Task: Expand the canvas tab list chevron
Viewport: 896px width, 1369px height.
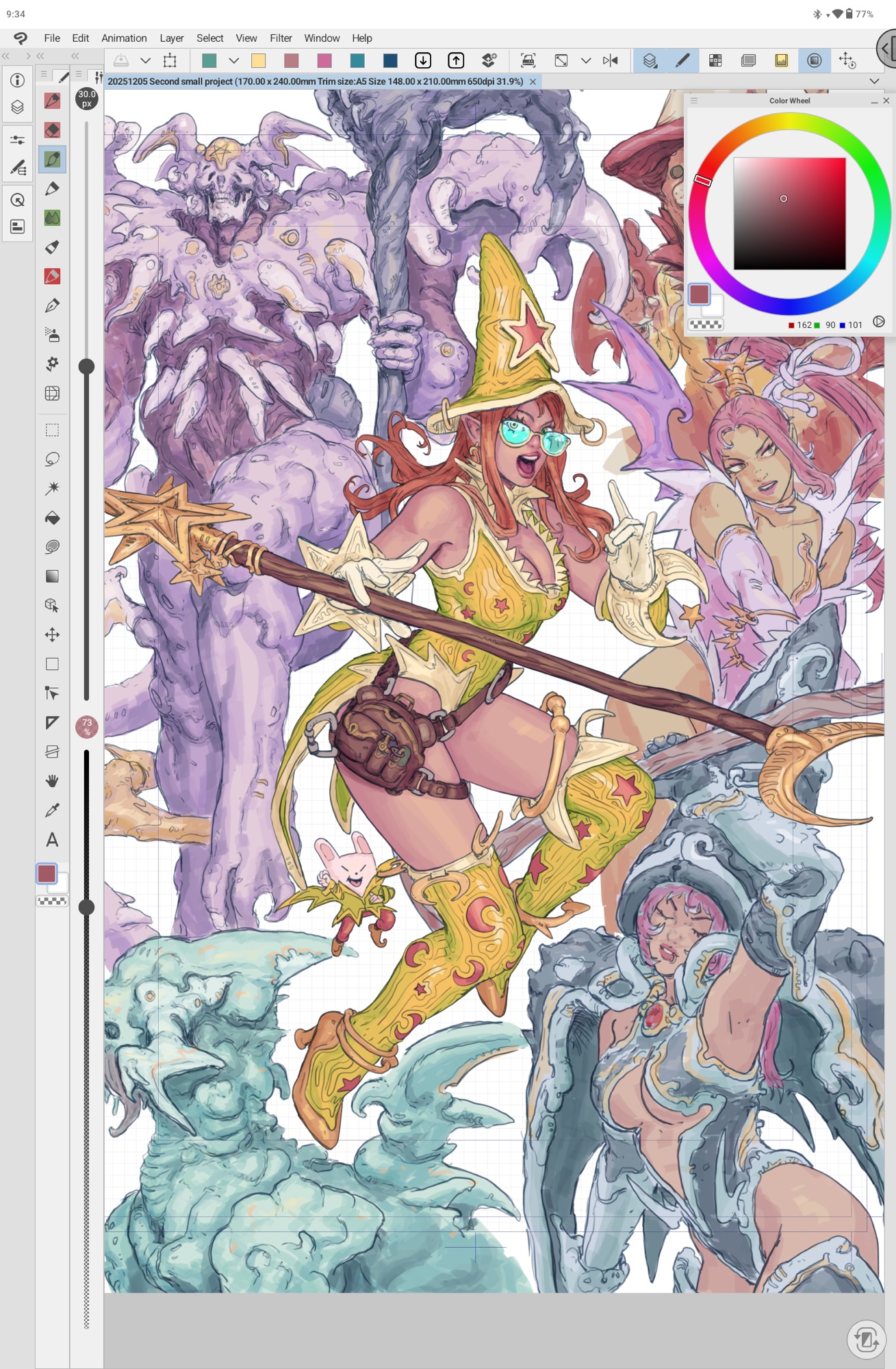Action: (874, 81)
